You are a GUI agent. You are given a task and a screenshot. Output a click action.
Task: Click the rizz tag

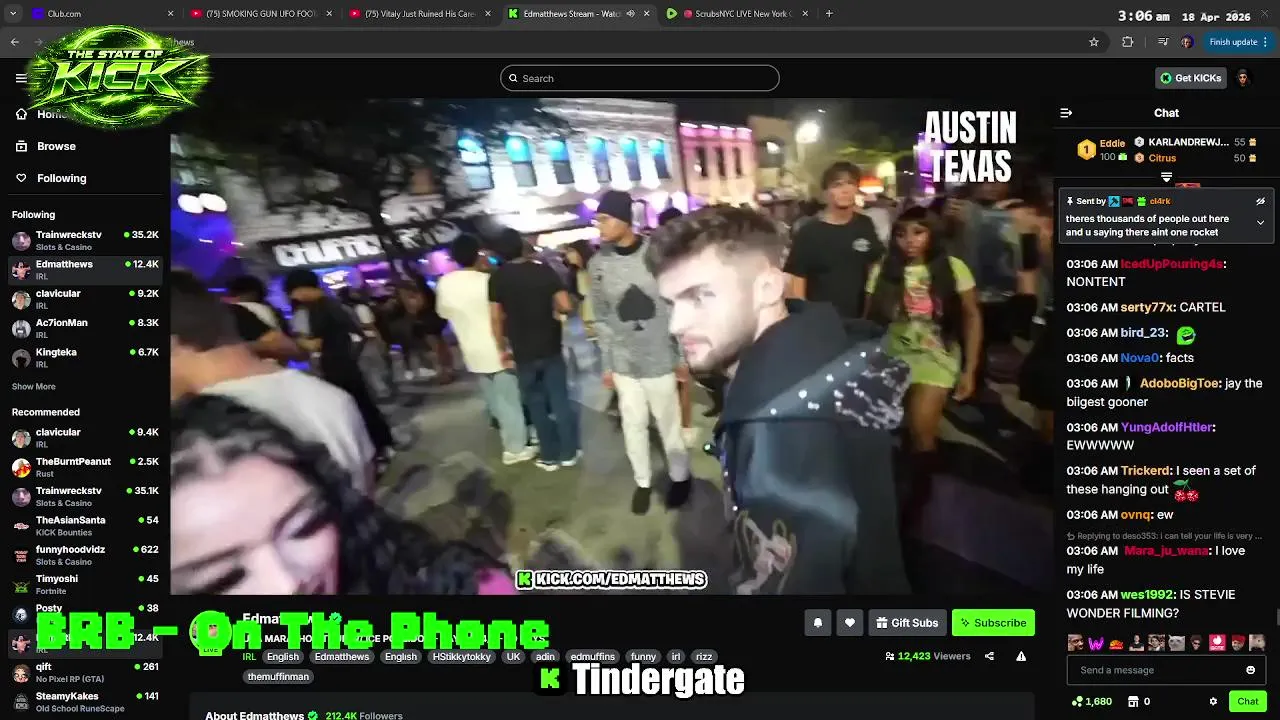point(704,657)
